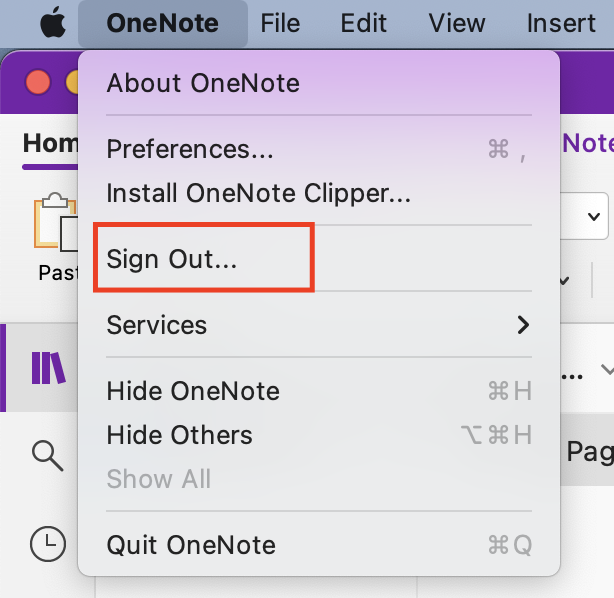
Task: Click the red close window button
Action: point(37,82)
